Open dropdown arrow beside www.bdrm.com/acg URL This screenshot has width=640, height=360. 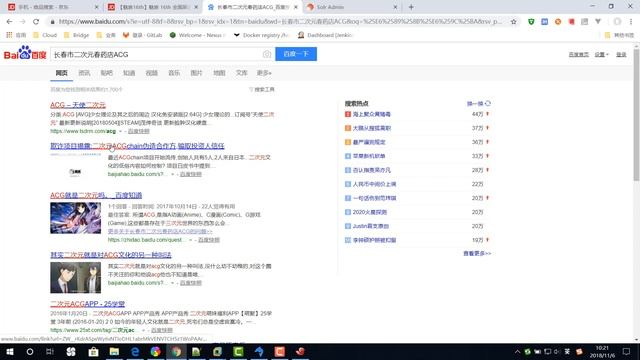[120, 131]
